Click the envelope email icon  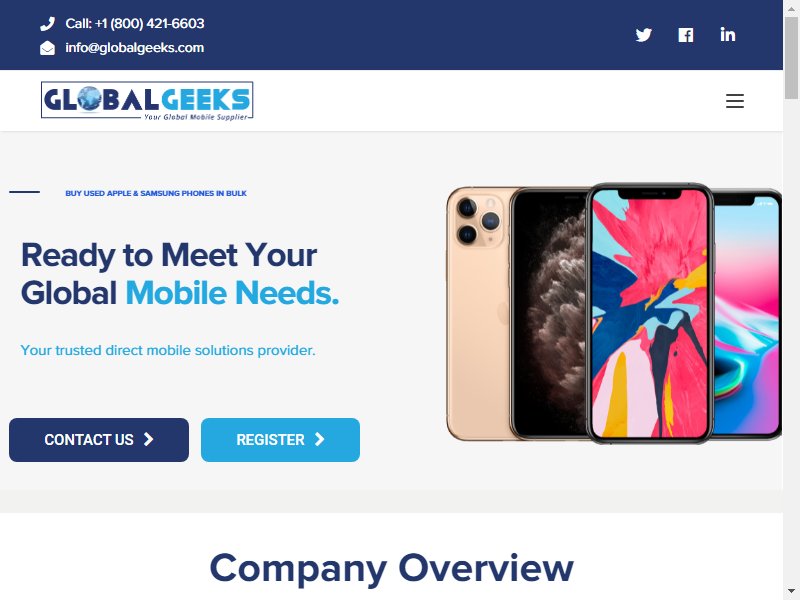point(47,48)
